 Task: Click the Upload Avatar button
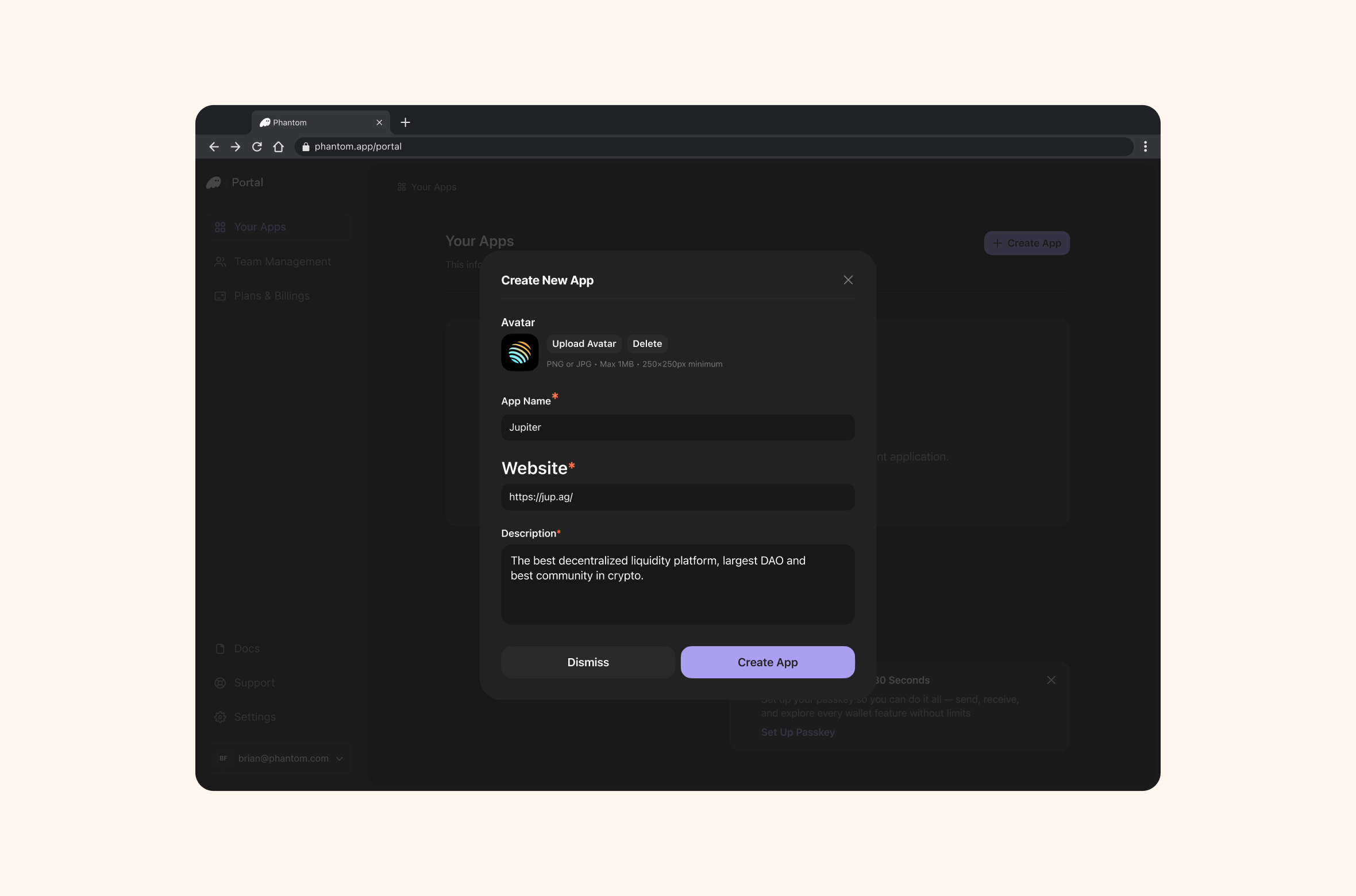click(x=584, y=343)
